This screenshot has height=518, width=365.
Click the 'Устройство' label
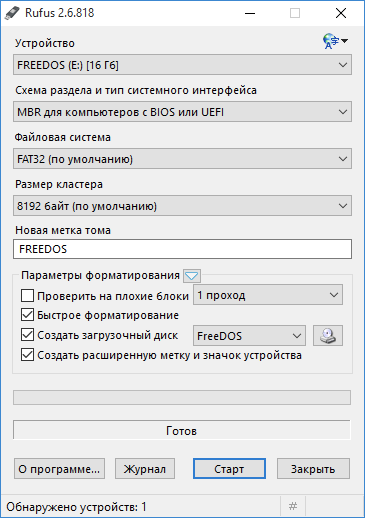click(x=45, y=43)
